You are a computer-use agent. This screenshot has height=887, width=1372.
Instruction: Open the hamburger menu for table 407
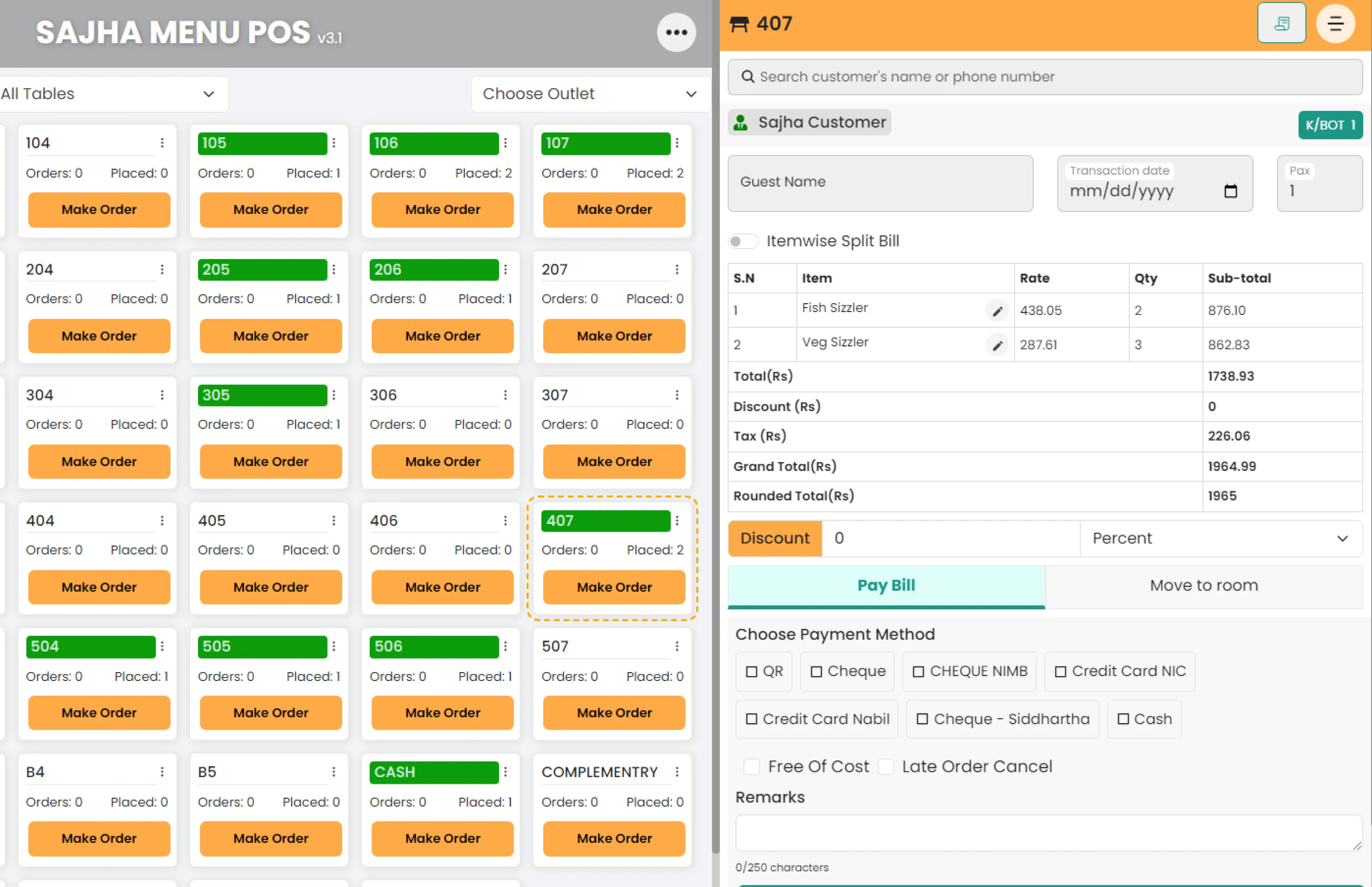pos(1335,24)
